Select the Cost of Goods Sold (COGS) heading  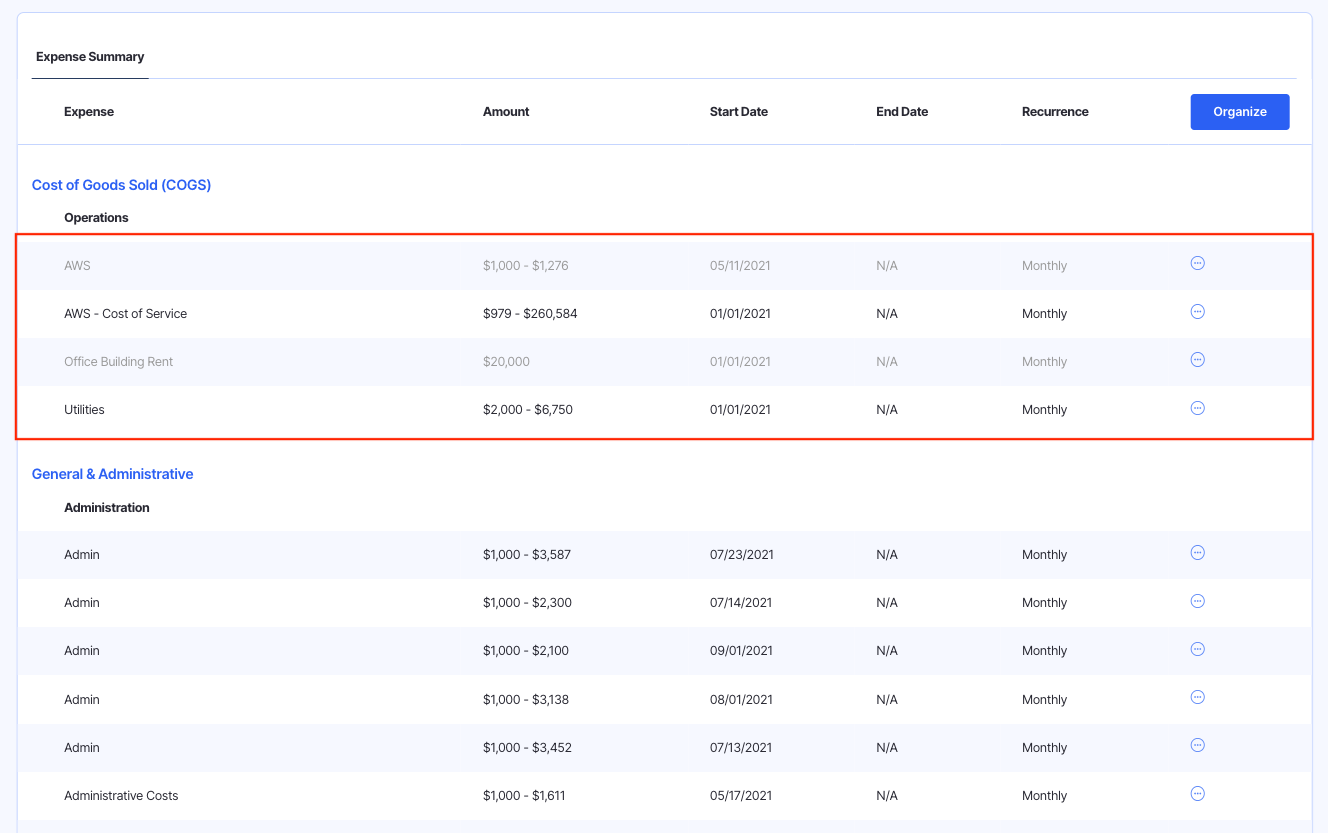coord(121,185)
